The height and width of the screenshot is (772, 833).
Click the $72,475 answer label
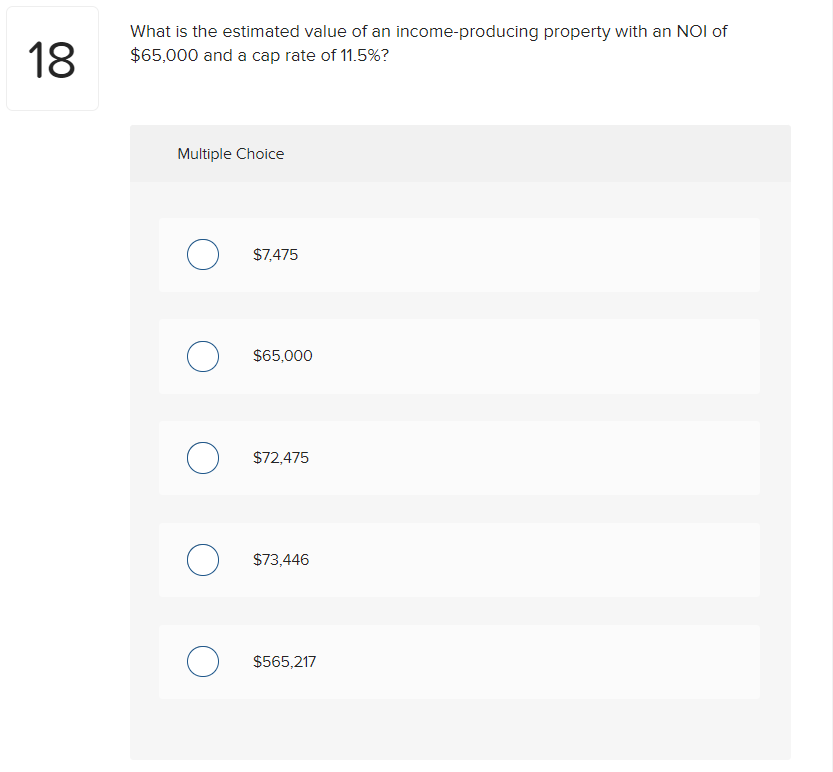[x=281, y=458]
